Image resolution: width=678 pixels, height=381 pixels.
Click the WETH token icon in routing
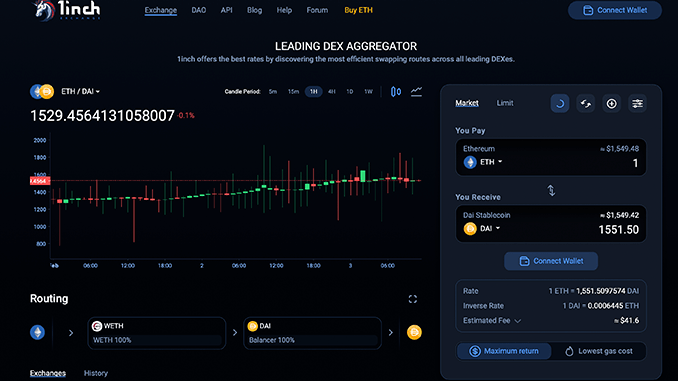(97, 326)
